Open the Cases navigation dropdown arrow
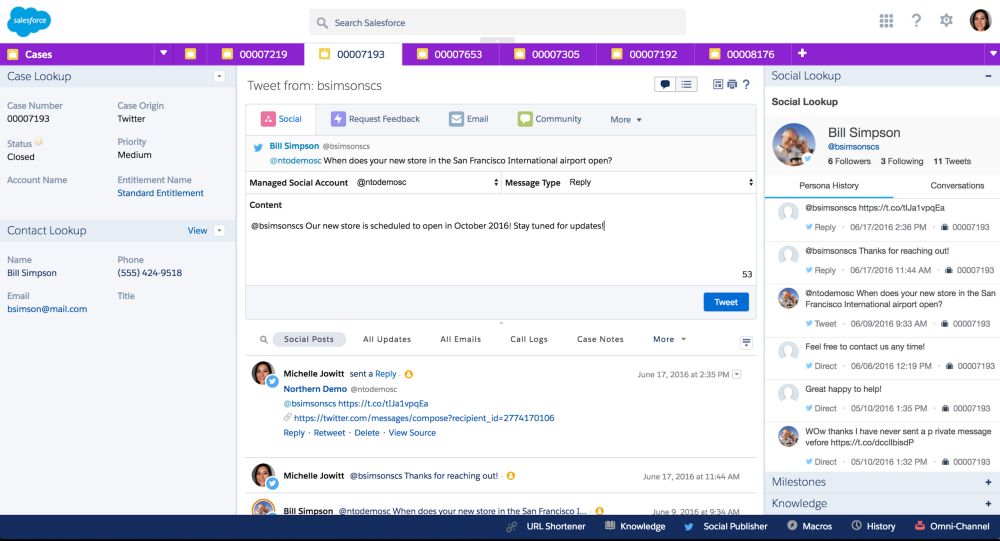The image size is (1000, 541). (x=163, y=53)
